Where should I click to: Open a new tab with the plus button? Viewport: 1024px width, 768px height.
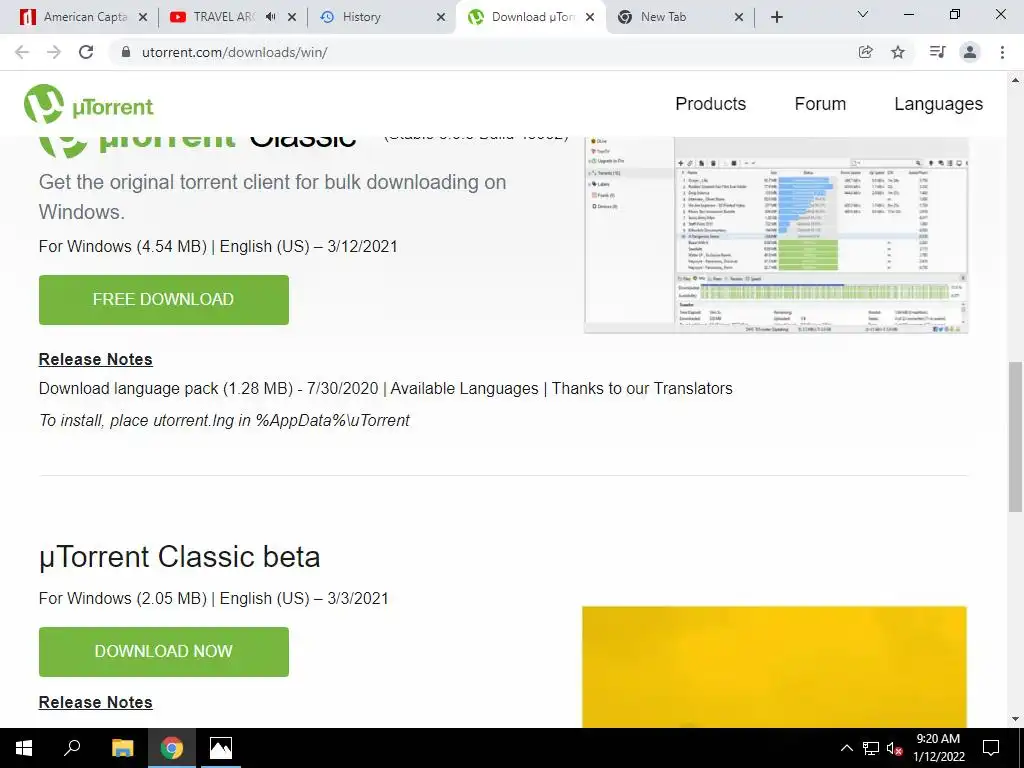776,17
